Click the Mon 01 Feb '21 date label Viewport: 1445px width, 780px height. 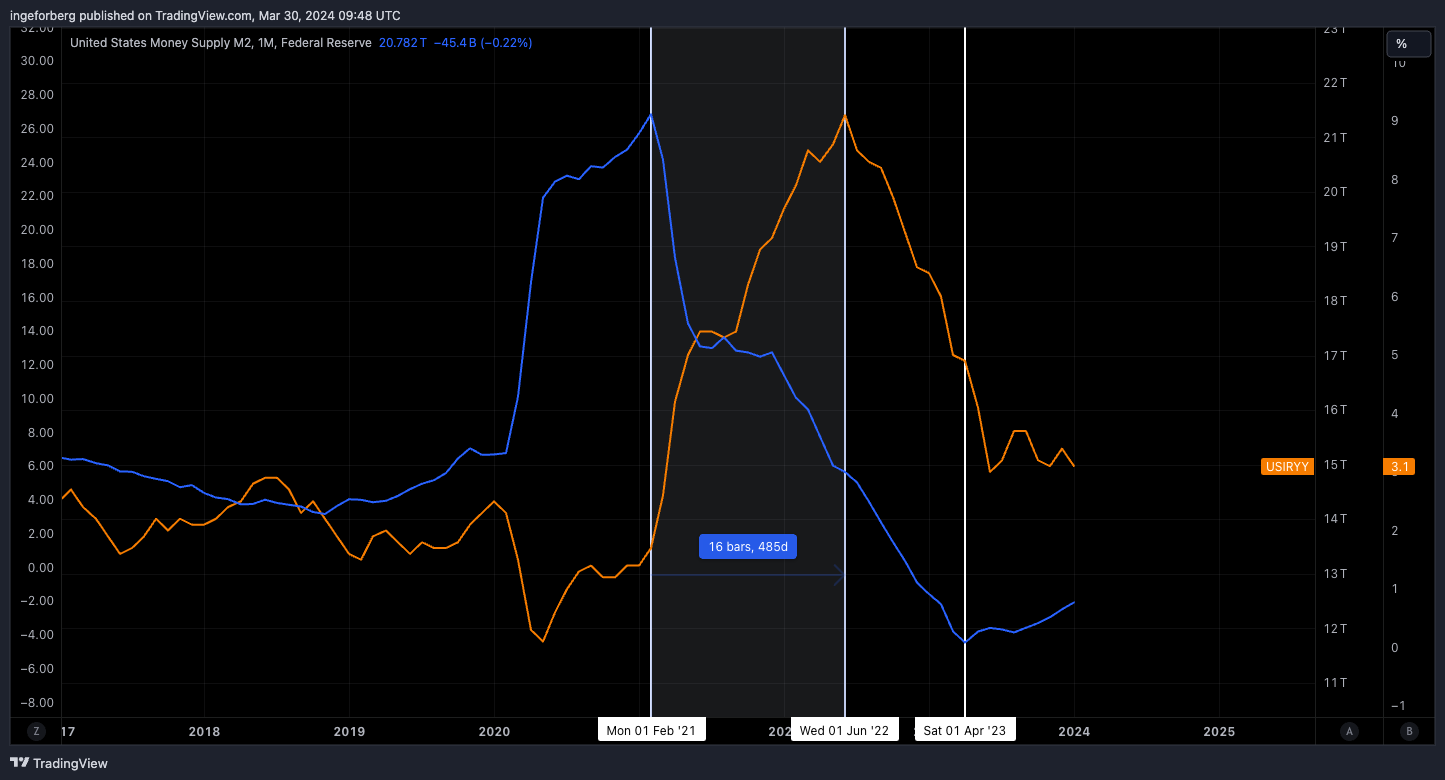click(x=651, y=730)
